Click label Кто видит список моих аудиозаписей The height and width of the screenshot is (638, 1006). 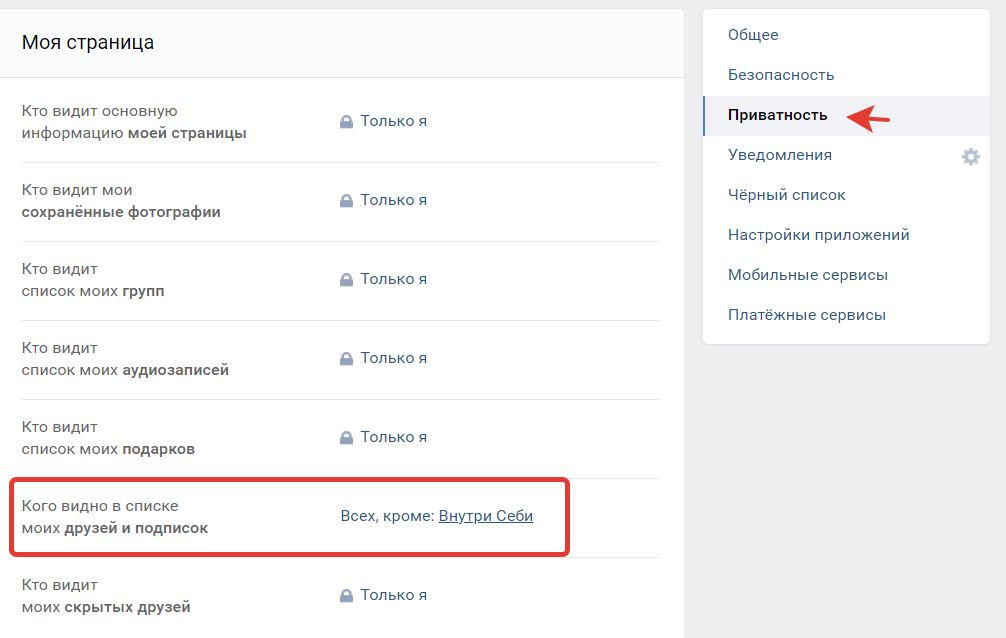click(x=125, y=359)
